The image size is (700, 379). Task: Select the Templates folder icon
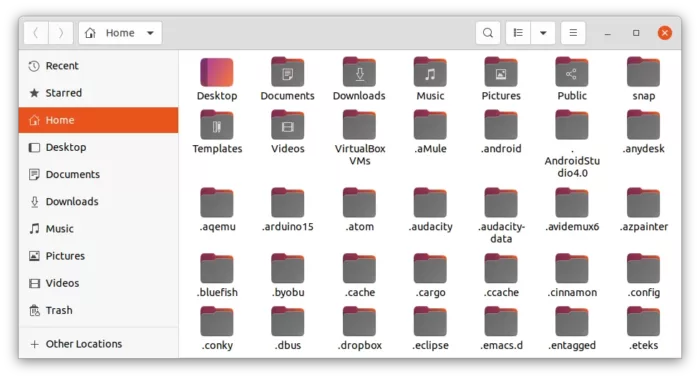[217, 125]
